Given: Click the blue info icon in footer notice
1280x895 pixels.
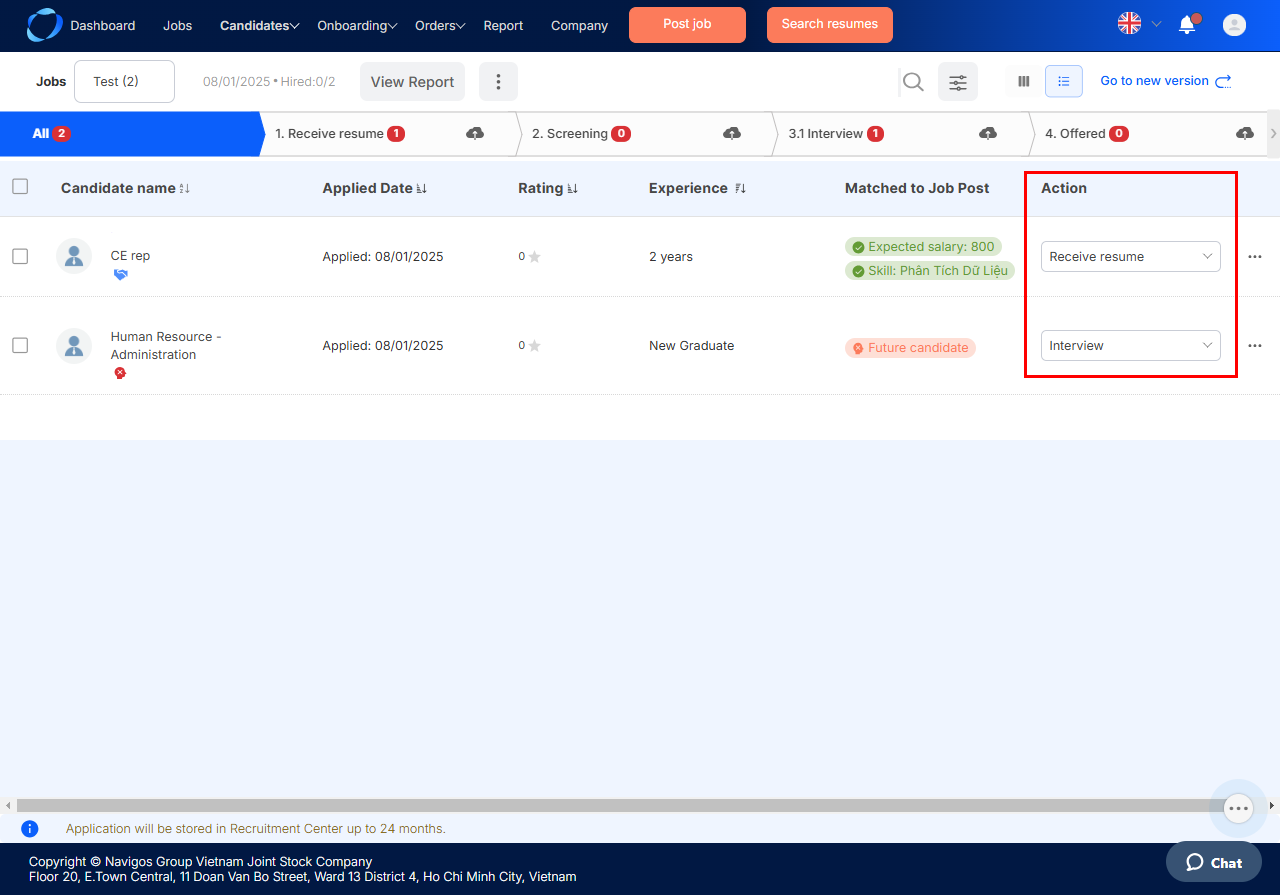Looking at the screenshot, I should coord(30,829).
